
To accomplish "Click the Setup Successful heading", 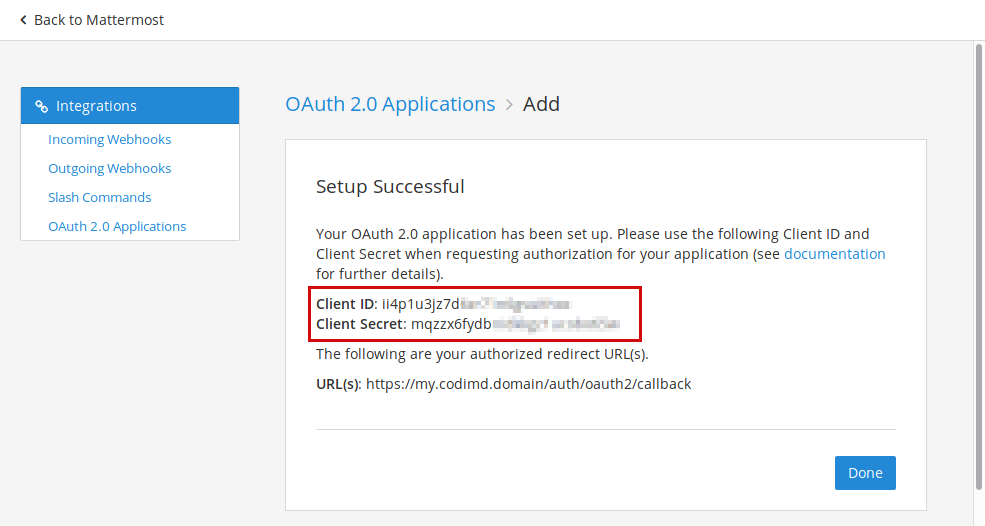I will tap(390, 186).
